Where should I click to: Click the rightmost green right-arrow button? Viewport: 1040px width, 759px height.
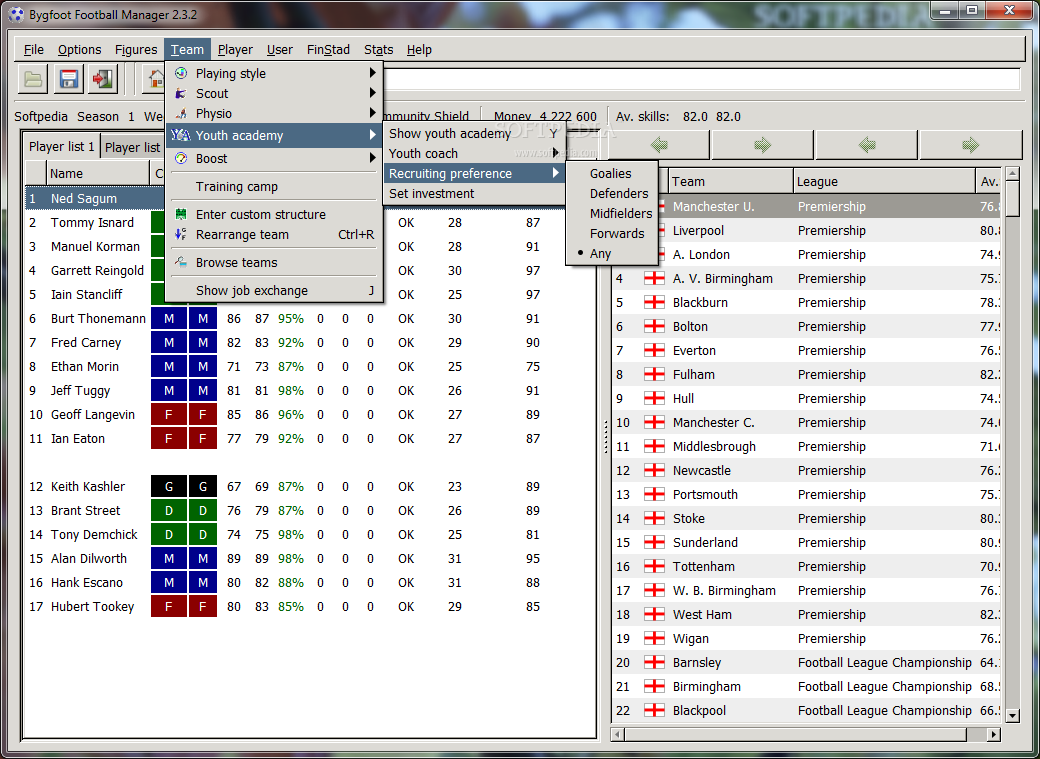pos(970,145)
